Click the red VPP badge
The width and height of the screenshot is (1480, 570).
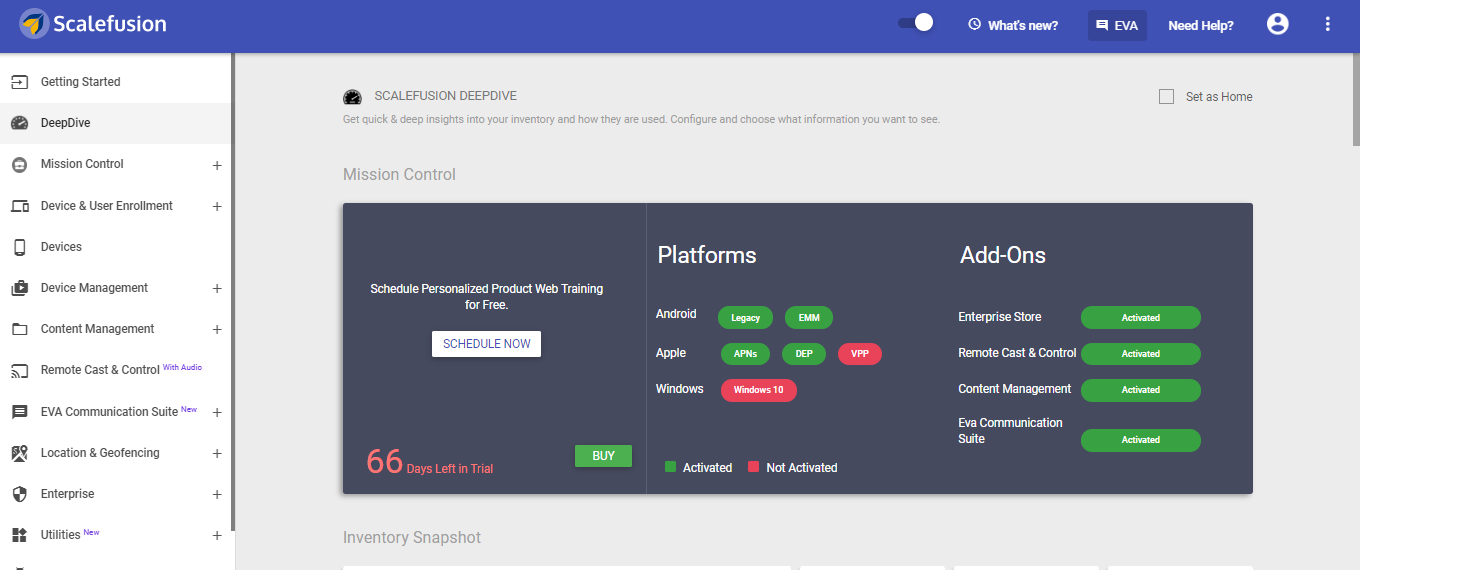pyautogui.click(x=860, y=354)
